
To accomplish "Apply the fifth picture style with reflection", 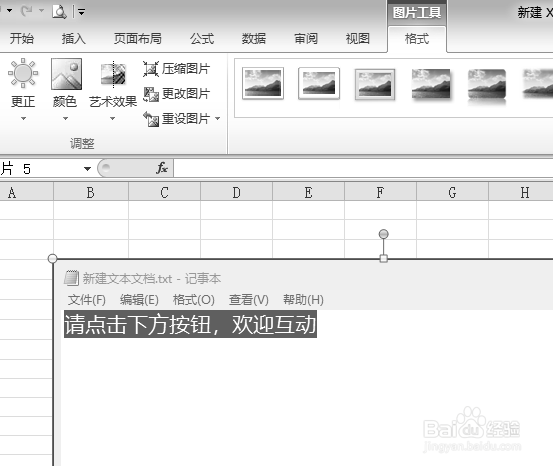I will pyautogui.click(x=487, y=86).
